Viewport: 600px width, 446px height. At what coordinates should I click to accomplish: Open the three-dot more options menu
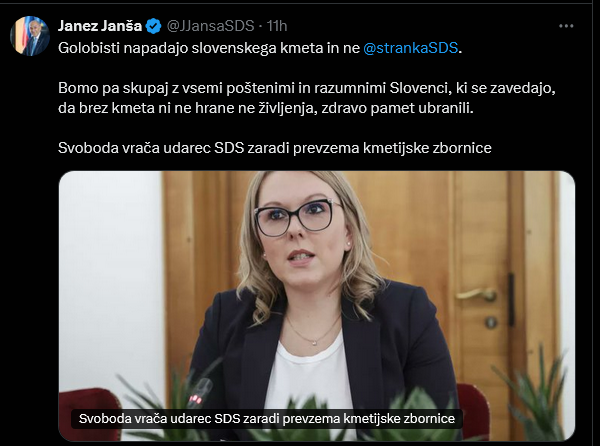566,26
